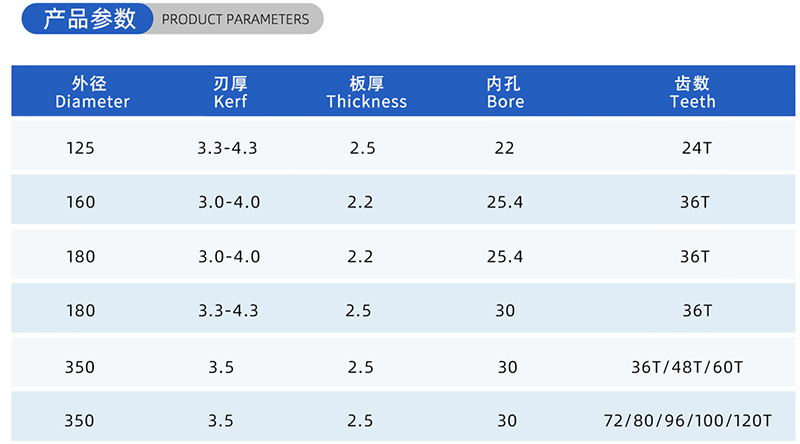
Task: Select the 外径 Diameter column header
Action: (x=92, y=92)
